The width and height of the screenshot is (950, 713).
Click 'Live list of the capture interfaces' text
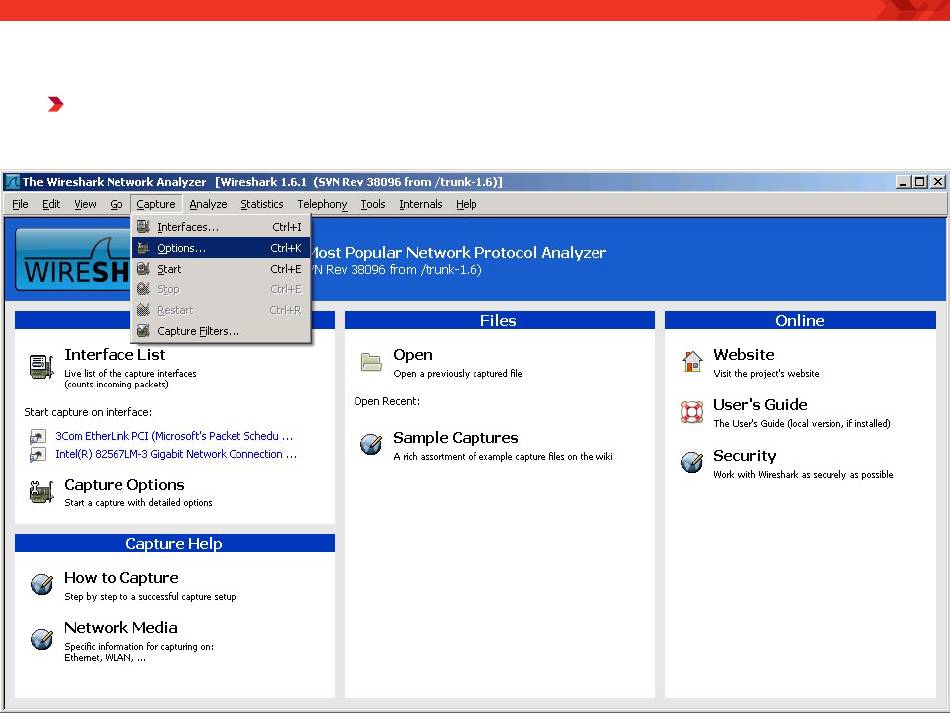pyautogui.click(x=130, y=374)
